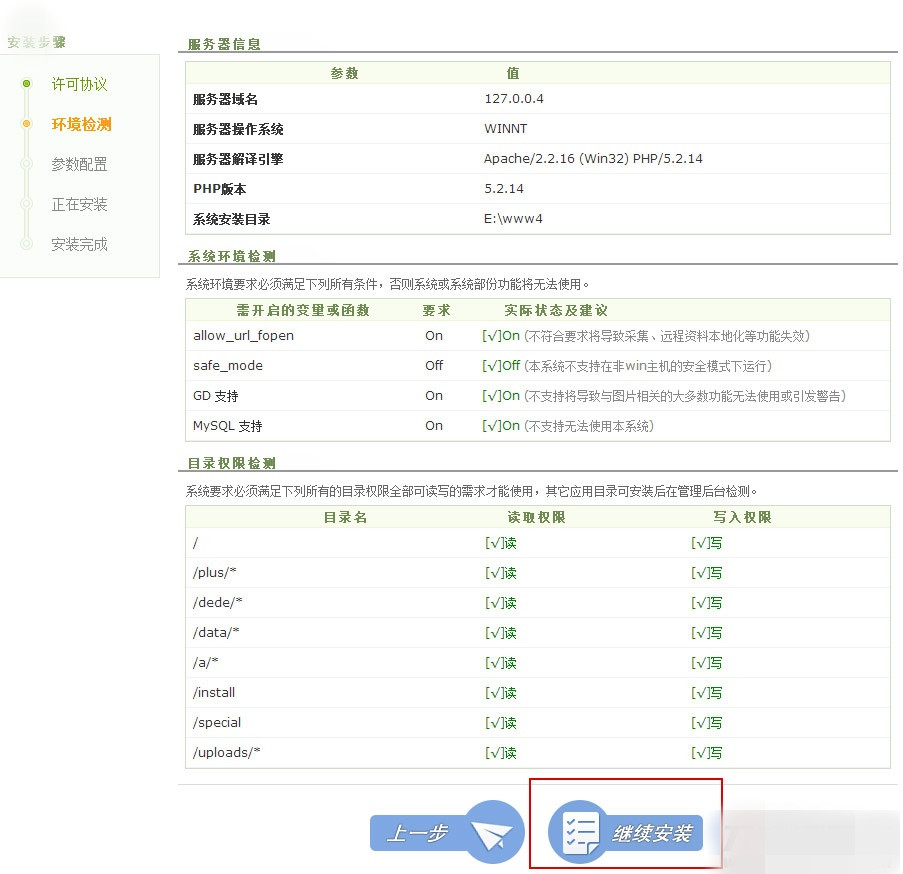This screenshot has height=874, width=903.
Task: Select the 环境检测 step
Action: pos(81,124)
